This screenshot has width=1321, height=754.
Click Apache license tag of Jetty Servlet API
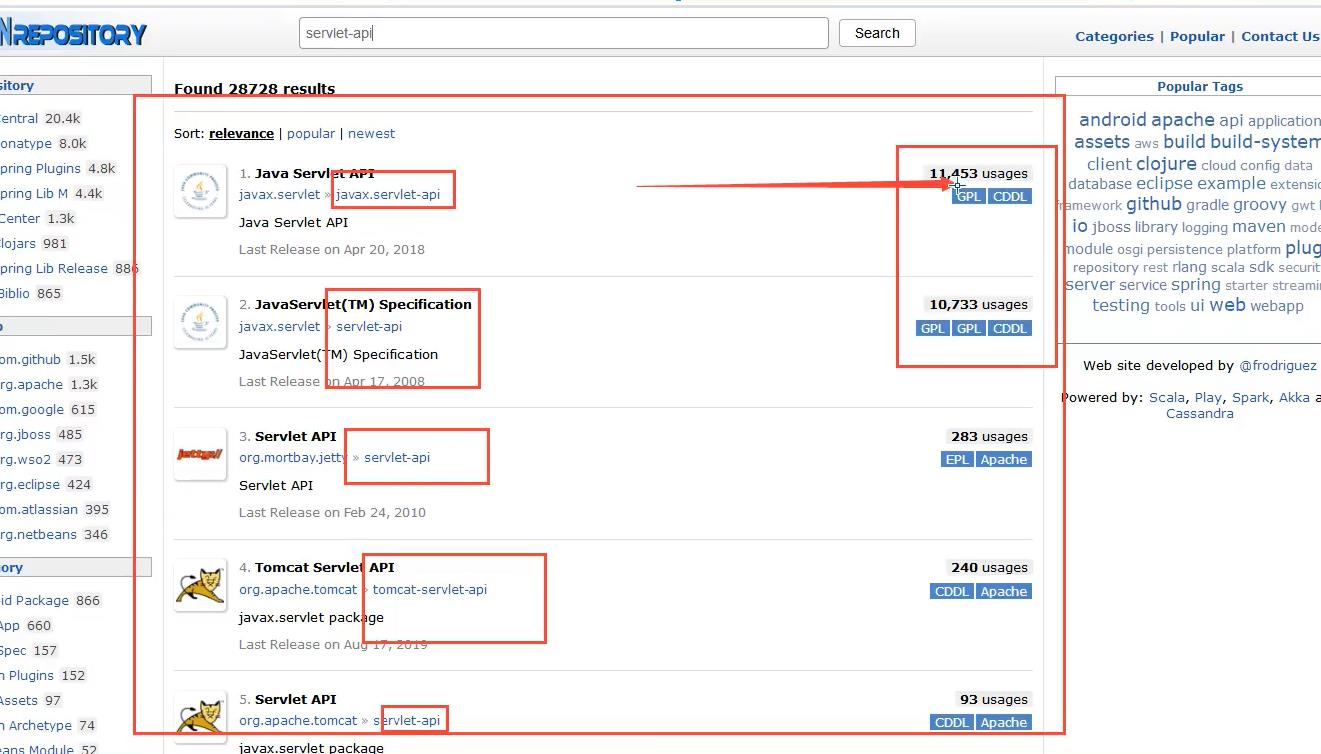click(x=1003, y=459)
